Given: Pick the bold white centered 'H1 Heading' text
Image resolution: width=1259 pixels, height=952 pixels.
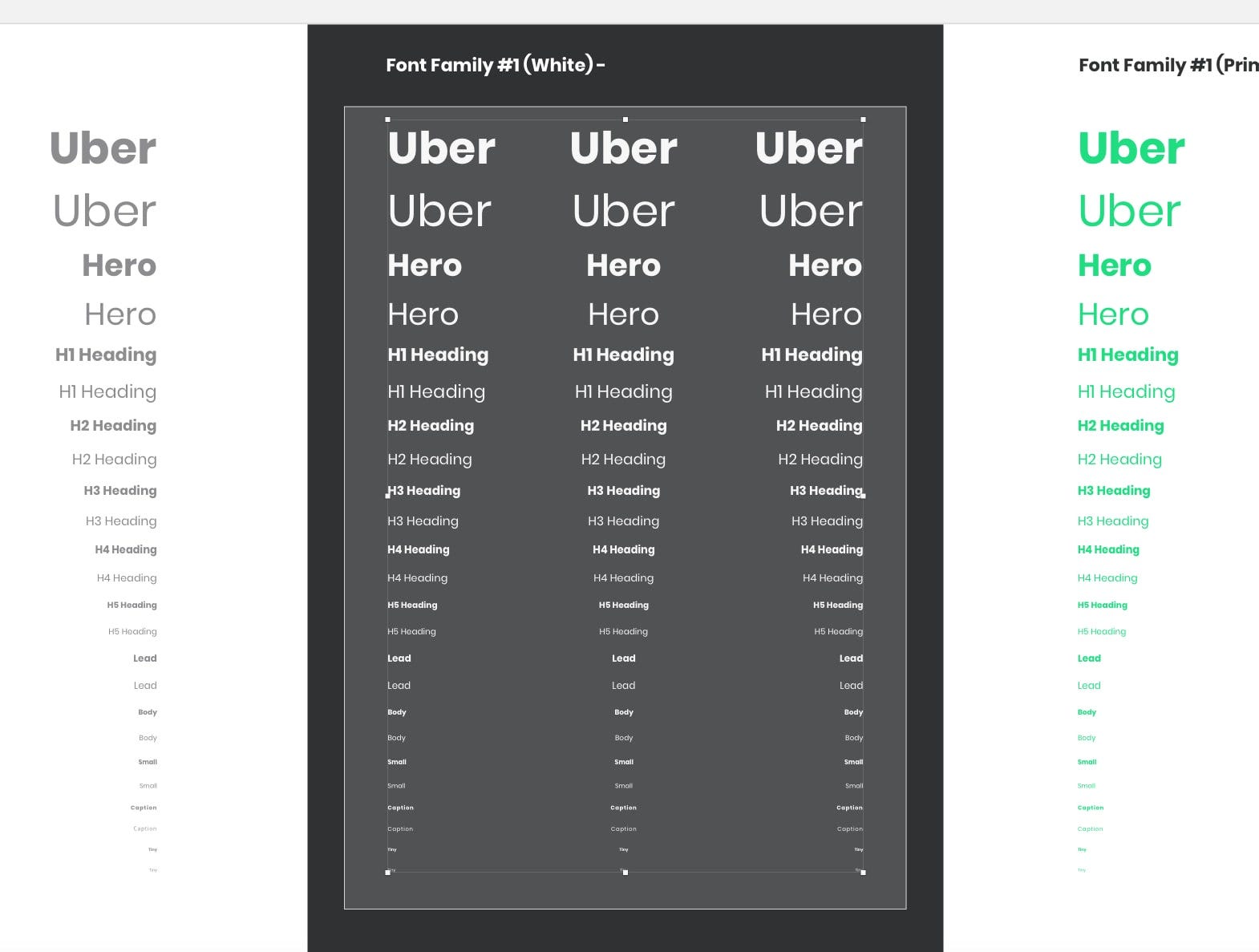Looking at the screenshot, I should click(624, 354).
